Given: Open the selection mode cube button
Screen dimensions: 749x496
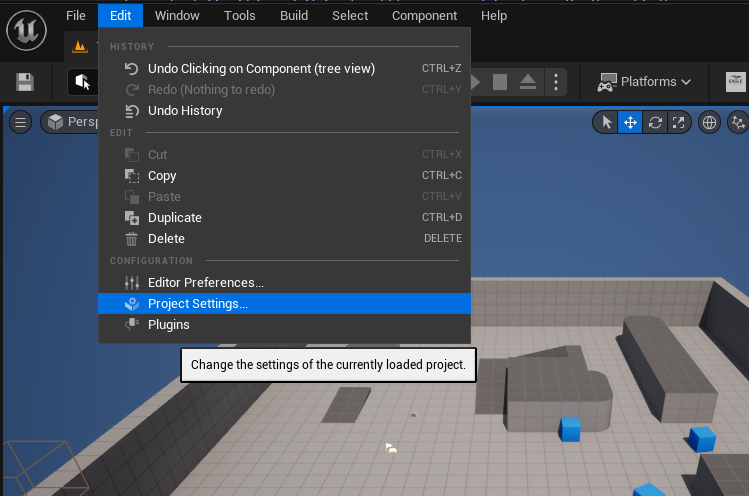Looking at the screenshot, I should [82, 82].
